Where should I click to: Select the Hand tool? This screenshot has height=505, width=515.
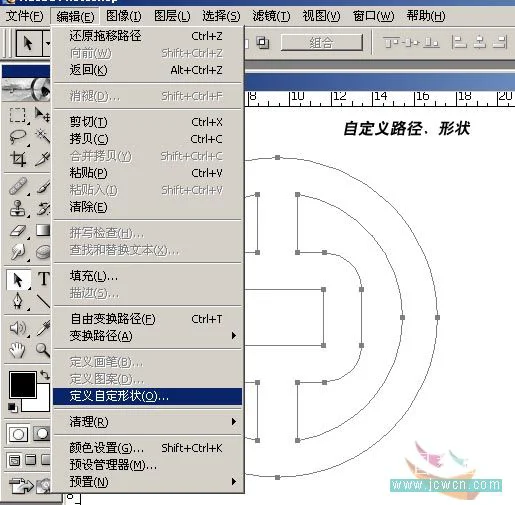(x=17, y=350)
